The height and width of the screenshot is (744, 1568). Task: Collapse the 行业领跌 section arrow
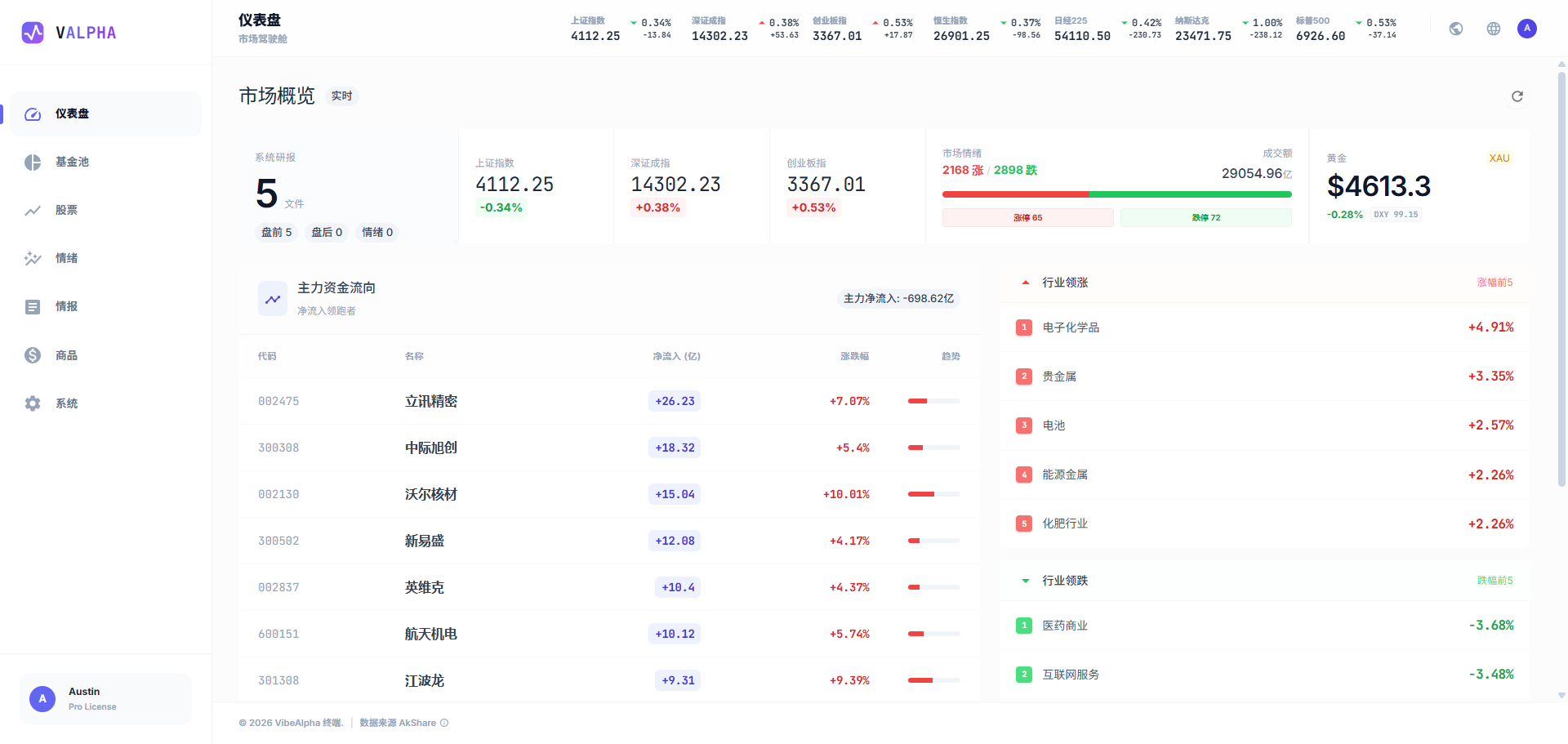(1026, 581)
